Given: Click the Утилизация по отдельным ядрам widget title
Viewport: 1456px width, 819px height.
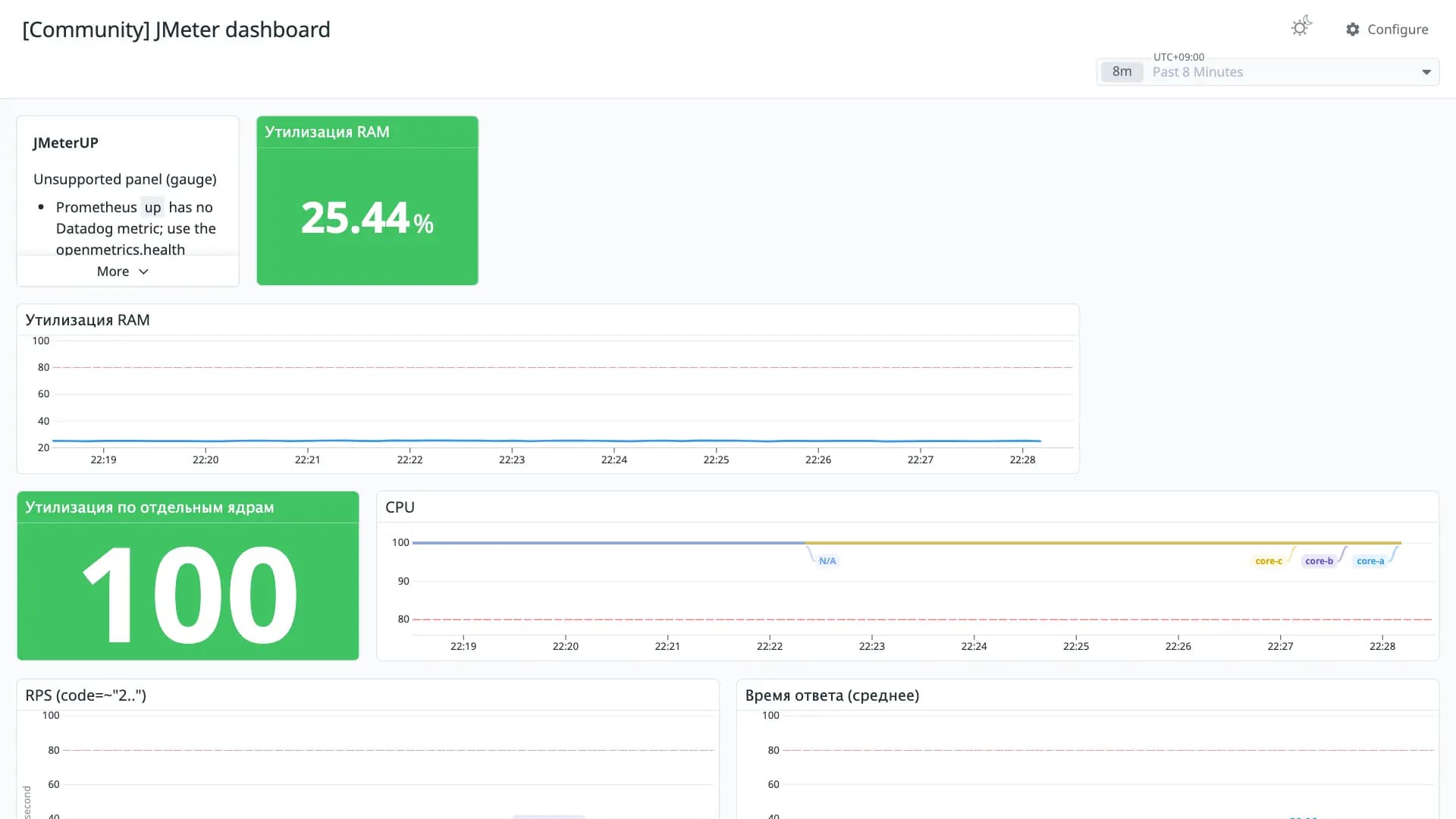Looking at the screenshot, I should pyautogui.click(x=149, y=507).
